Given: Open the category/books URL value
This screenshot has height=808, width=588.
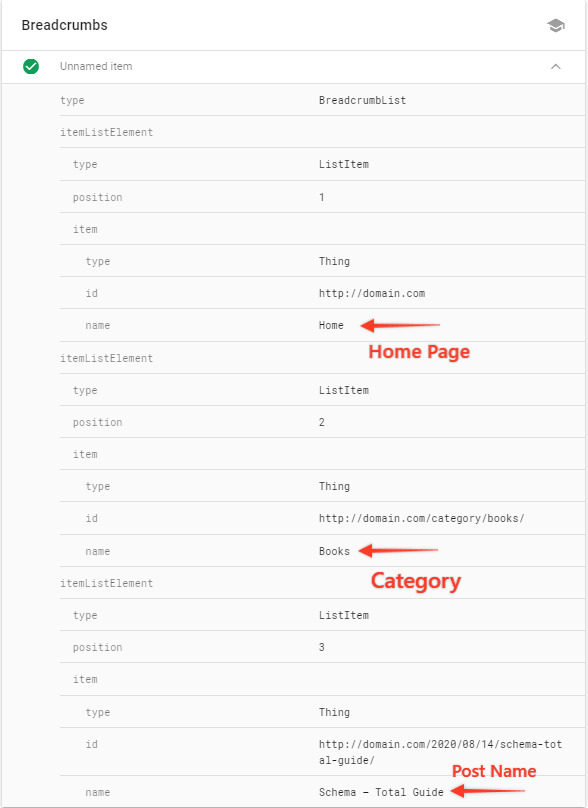Looking at the screenshot, I should point(421,518).
